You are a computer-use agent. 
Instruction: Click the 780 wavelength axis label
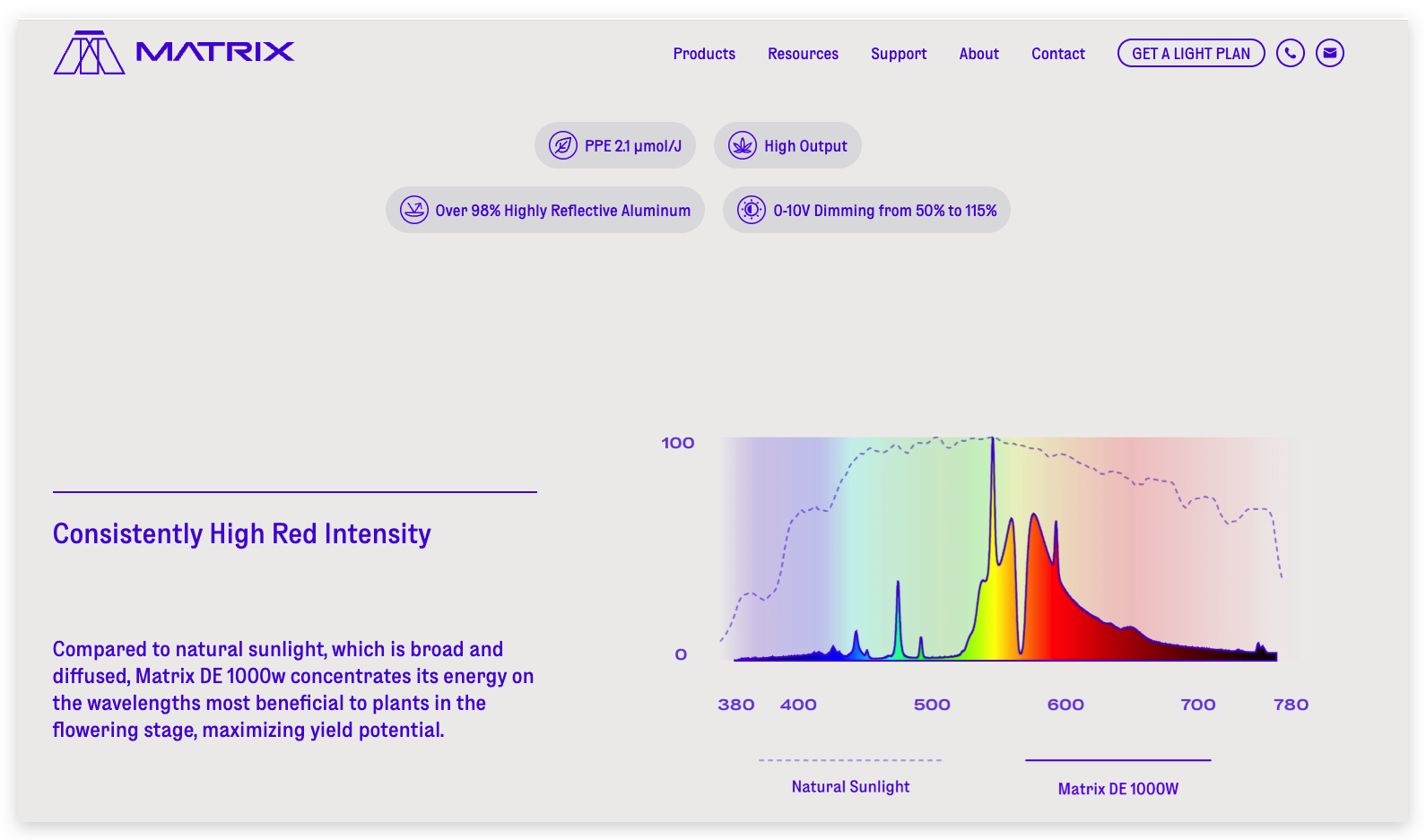point(1291,705)
